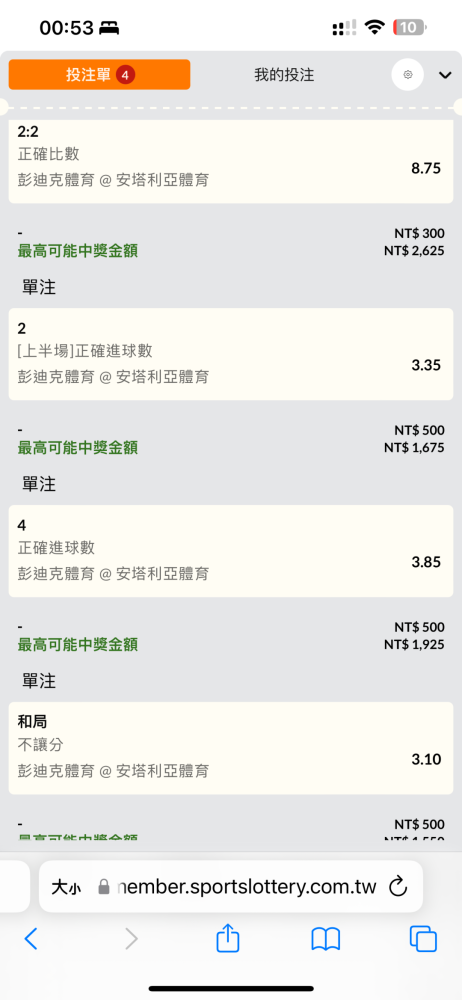This screenshot has width=462, height=1000.
Task: Select the 2:2 正確比數 bet card
Action: point(231,161)
